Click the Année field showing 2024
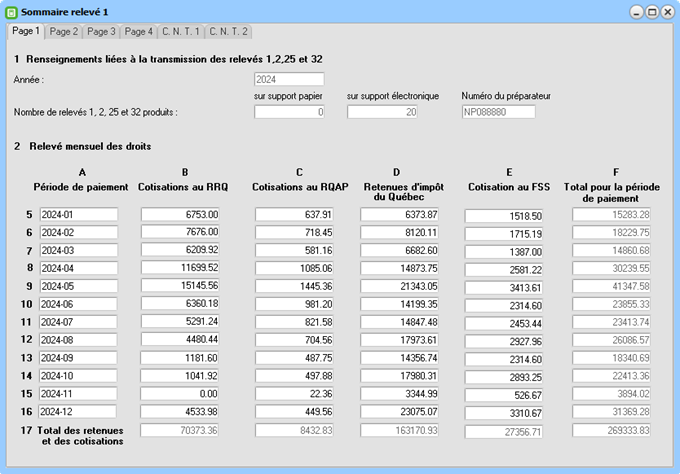 pos(289,79)
